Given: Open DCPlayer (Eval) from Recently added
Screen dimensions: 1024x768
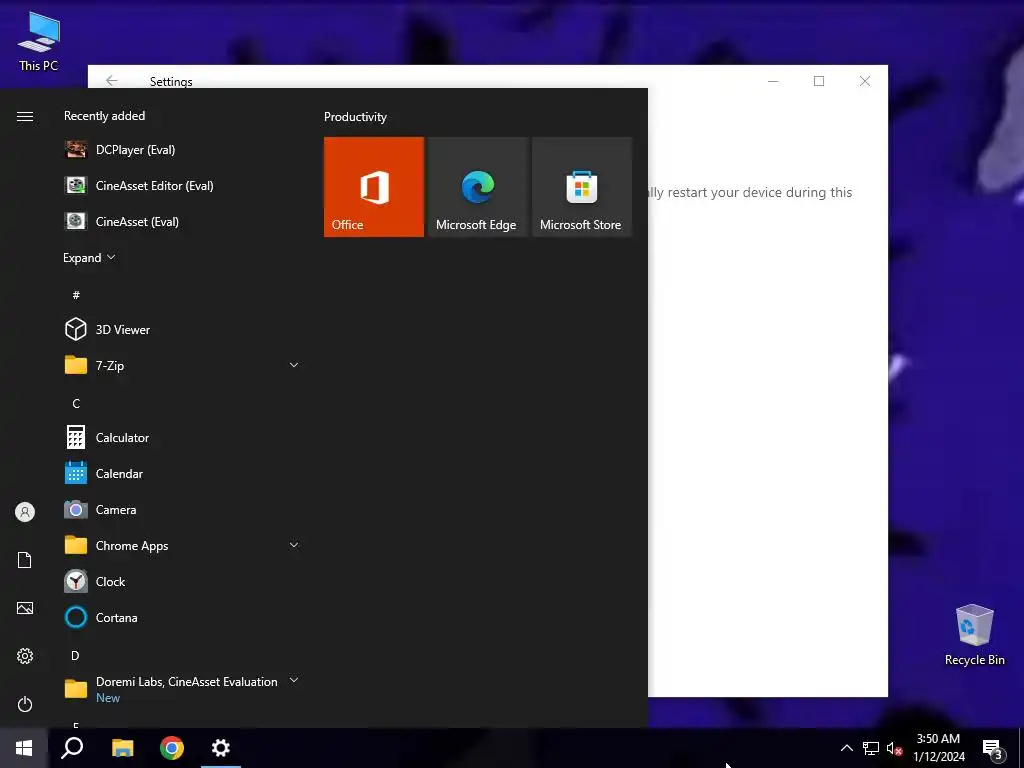Looking at the screenshot, I should point(182,150).
